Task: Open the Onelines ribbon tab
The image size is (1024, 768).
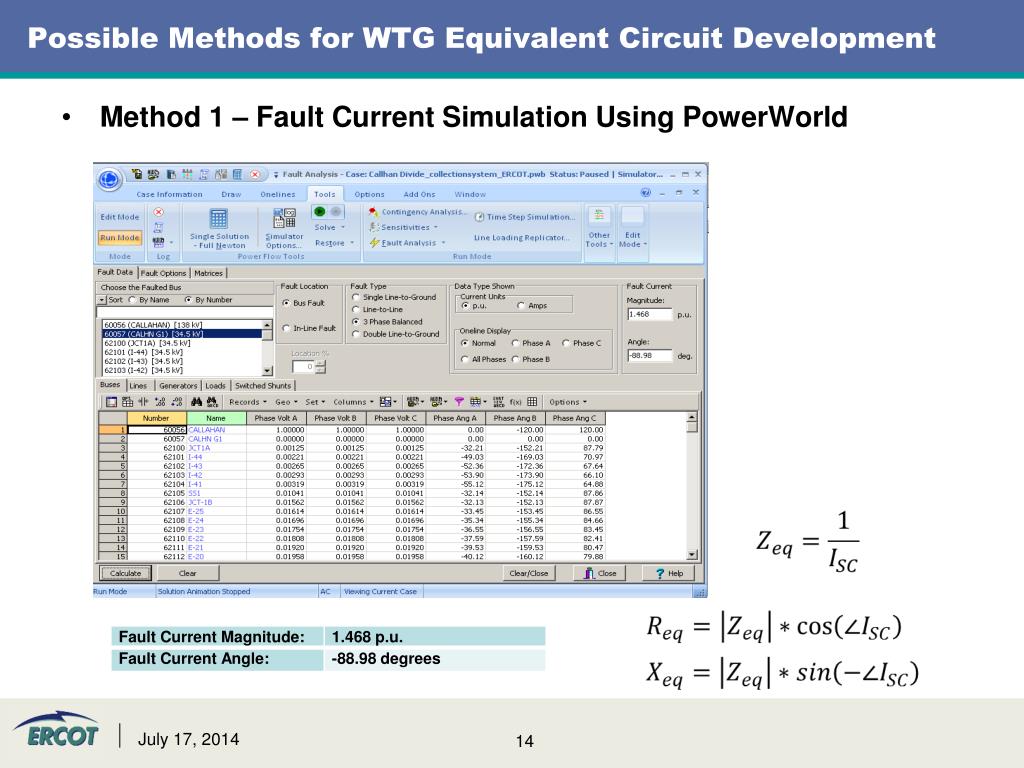Action: click(x=278, y=195)
